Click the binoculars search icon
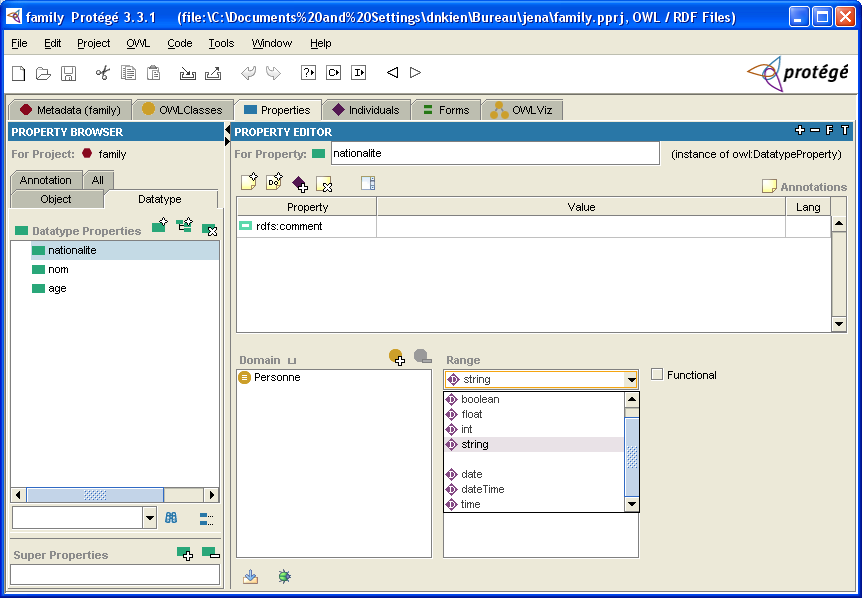 pos(171,518)
